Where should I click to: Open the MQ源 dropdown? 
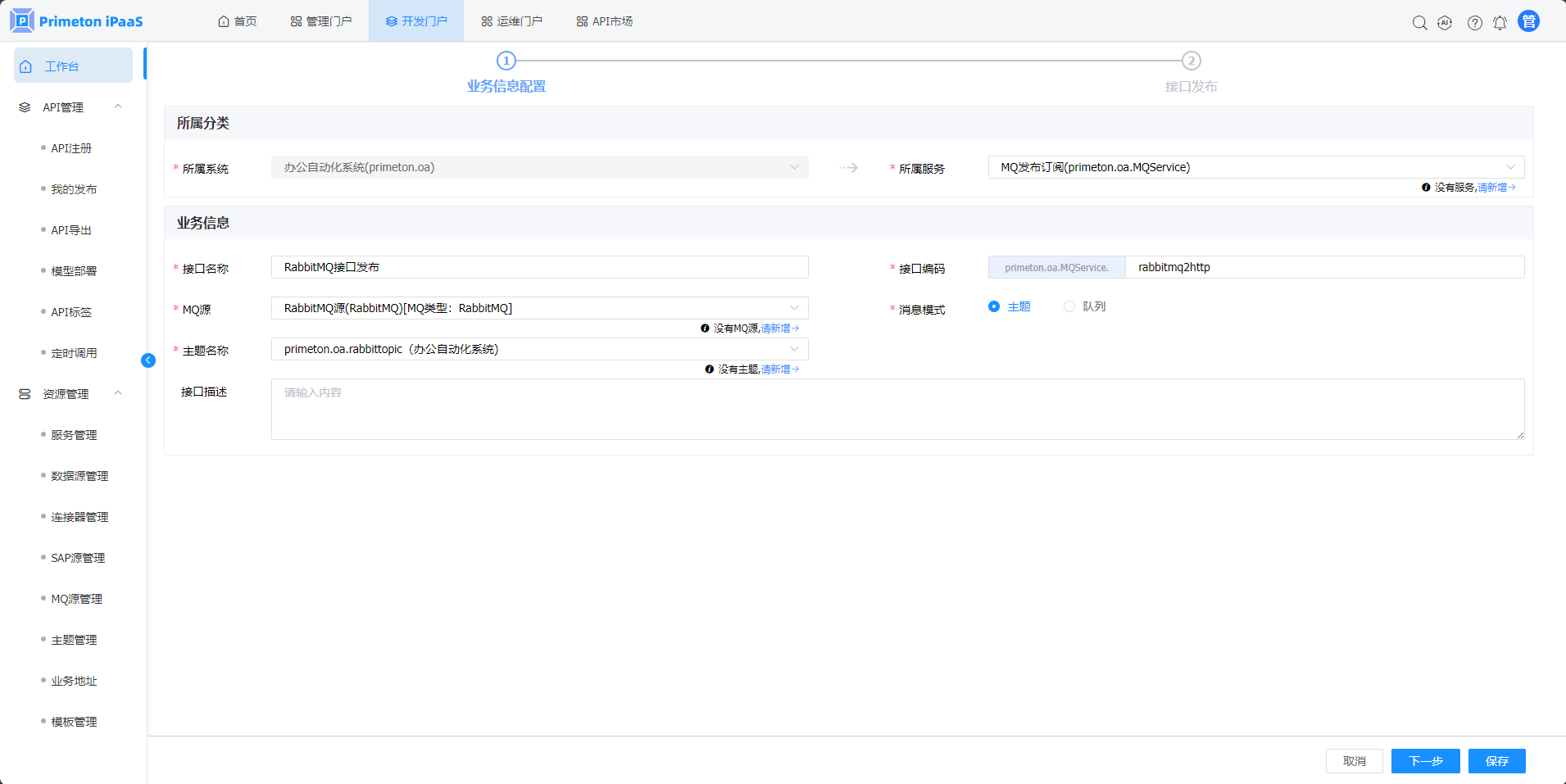539,308
